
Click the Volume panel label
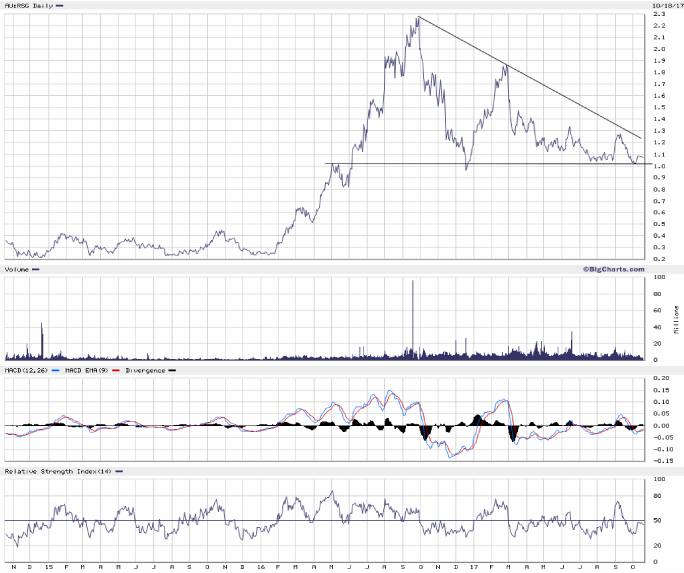click(x=17, y=269)
